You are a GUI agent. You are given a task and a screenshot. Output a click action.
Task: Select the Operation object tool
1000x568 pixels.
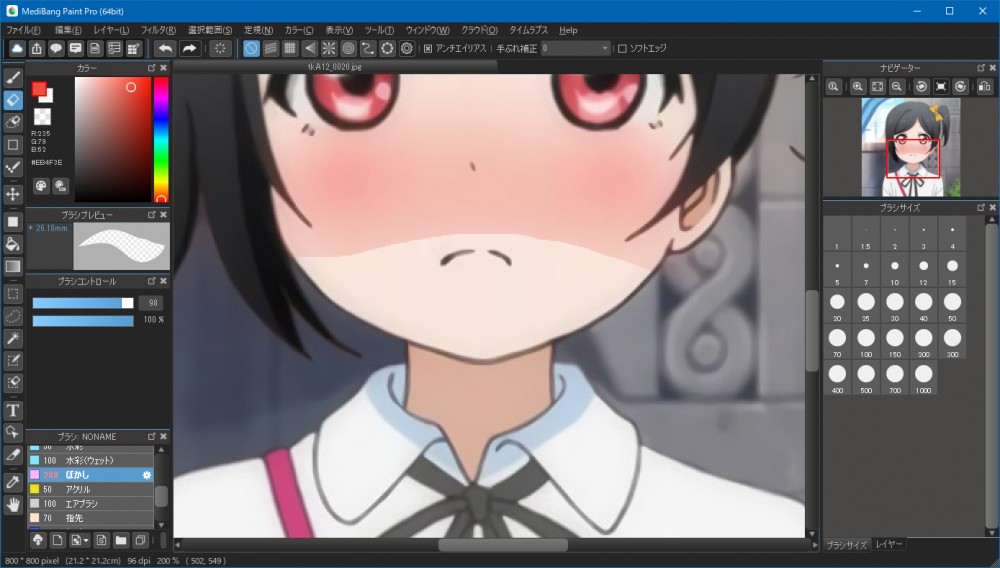(x=13, y=433)
